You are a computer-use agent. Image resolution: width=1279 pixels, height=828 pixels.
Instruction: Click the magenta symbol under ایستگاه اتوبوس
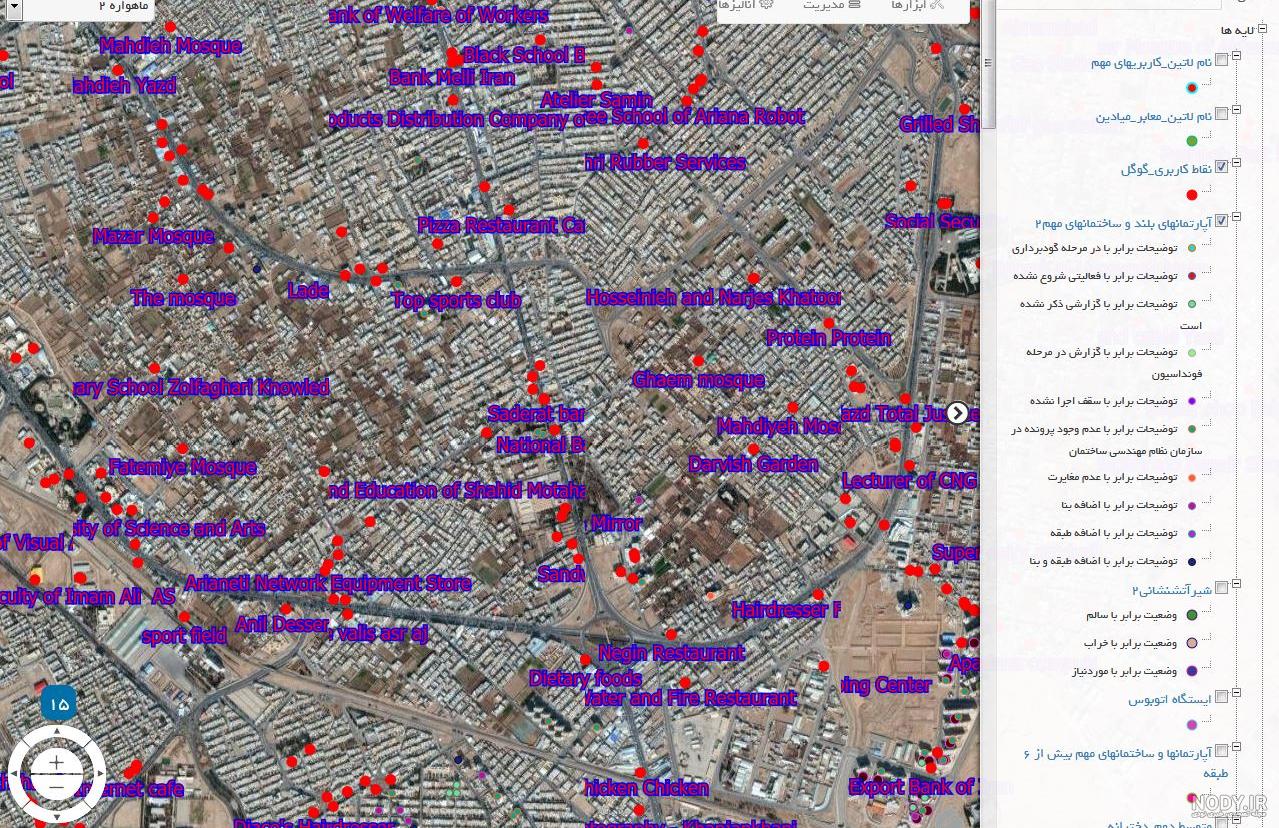coord(1191,725)
